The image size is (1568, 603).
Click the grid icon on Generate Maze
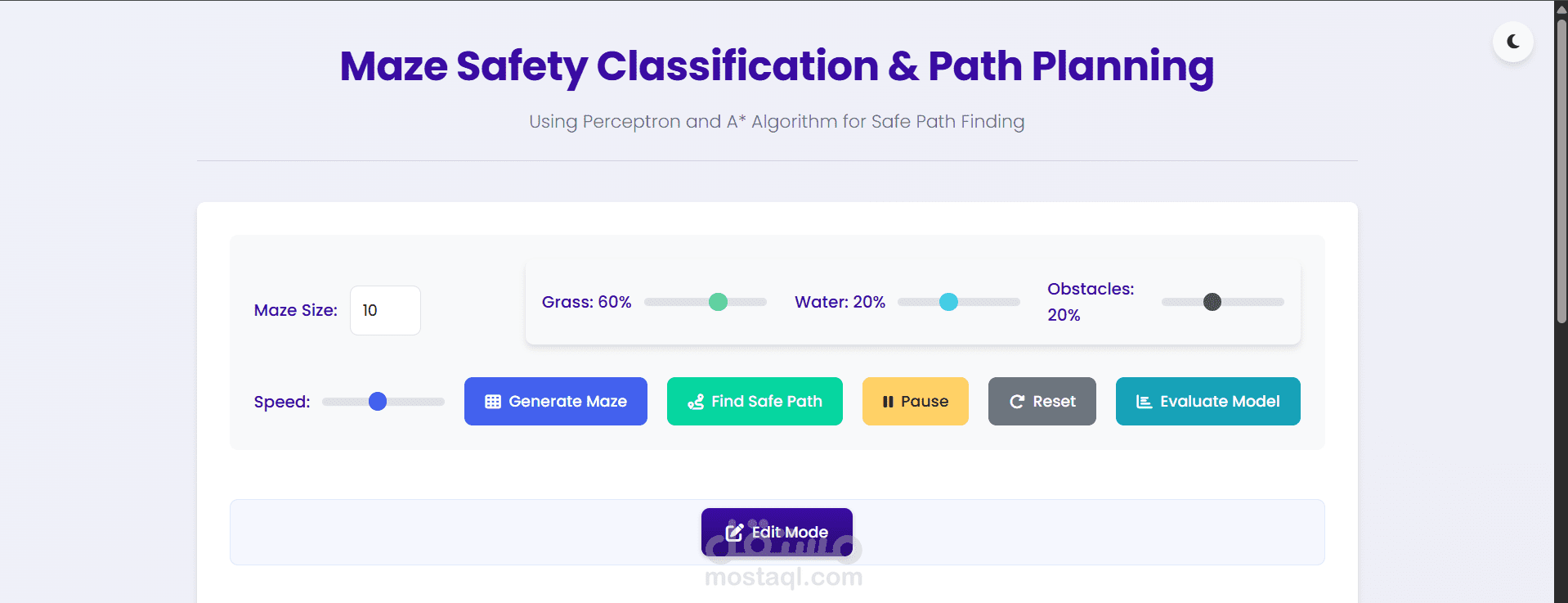[x=492, y=402]
